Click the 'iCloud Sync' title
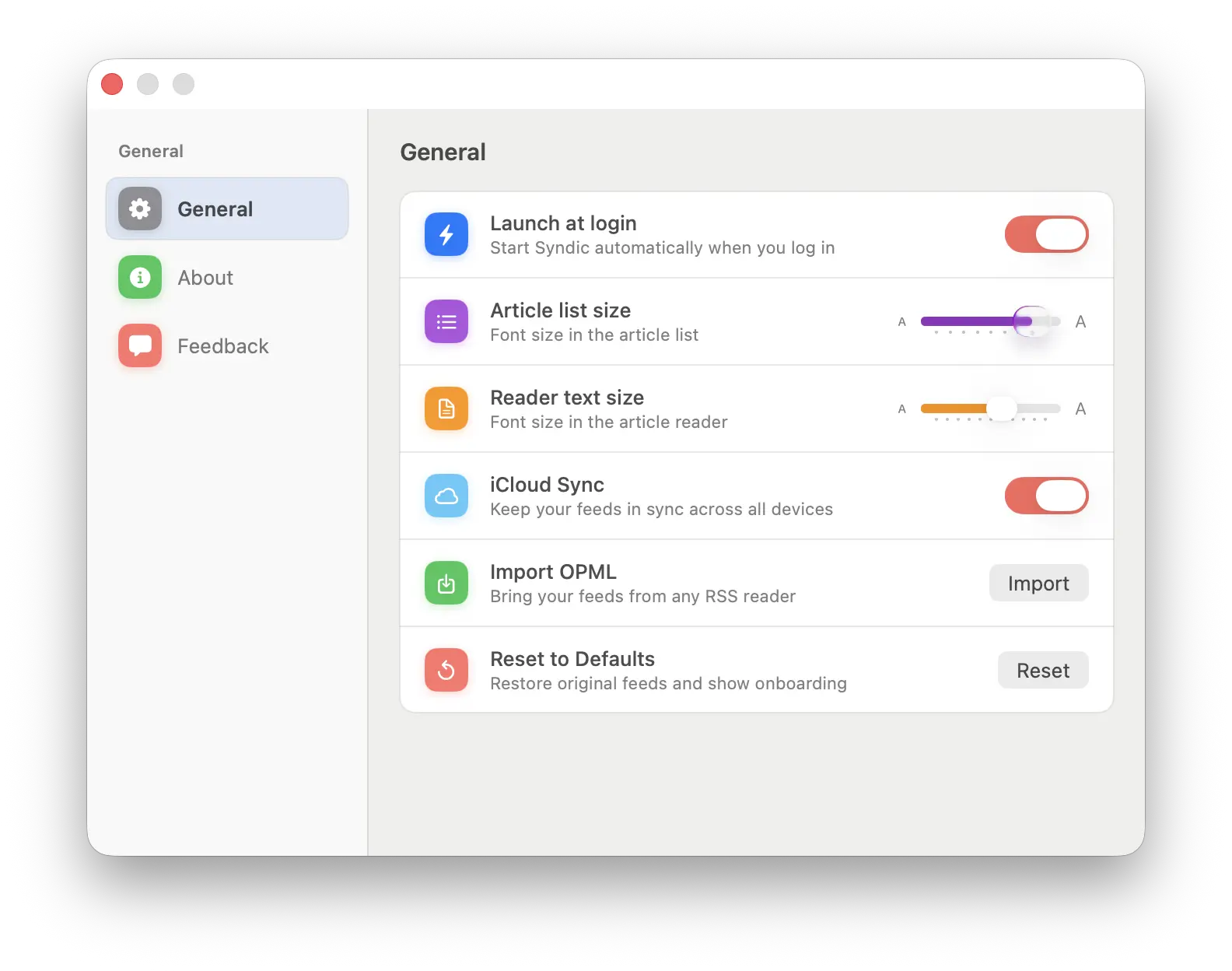This screenshot has height=971, width=1232. 547,485
